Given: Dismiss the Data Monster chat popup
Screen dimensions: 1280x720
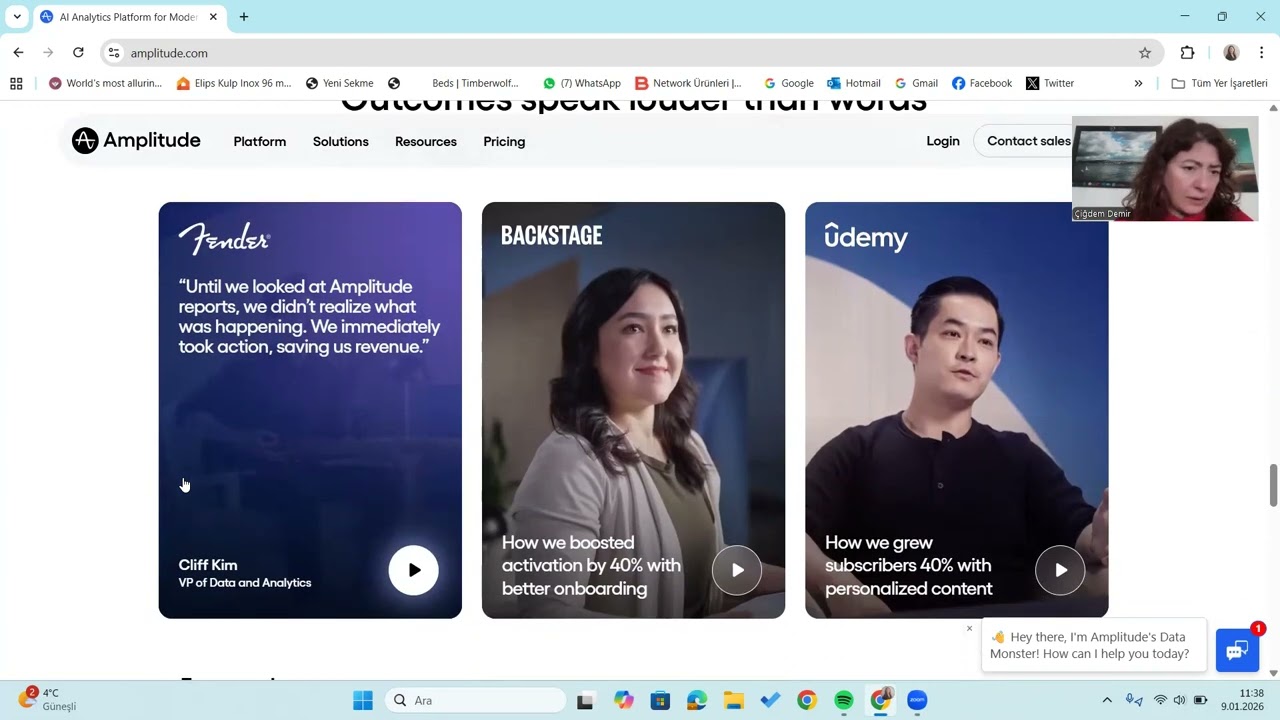Looking at the screenshot, I should [x=969, y=628].
